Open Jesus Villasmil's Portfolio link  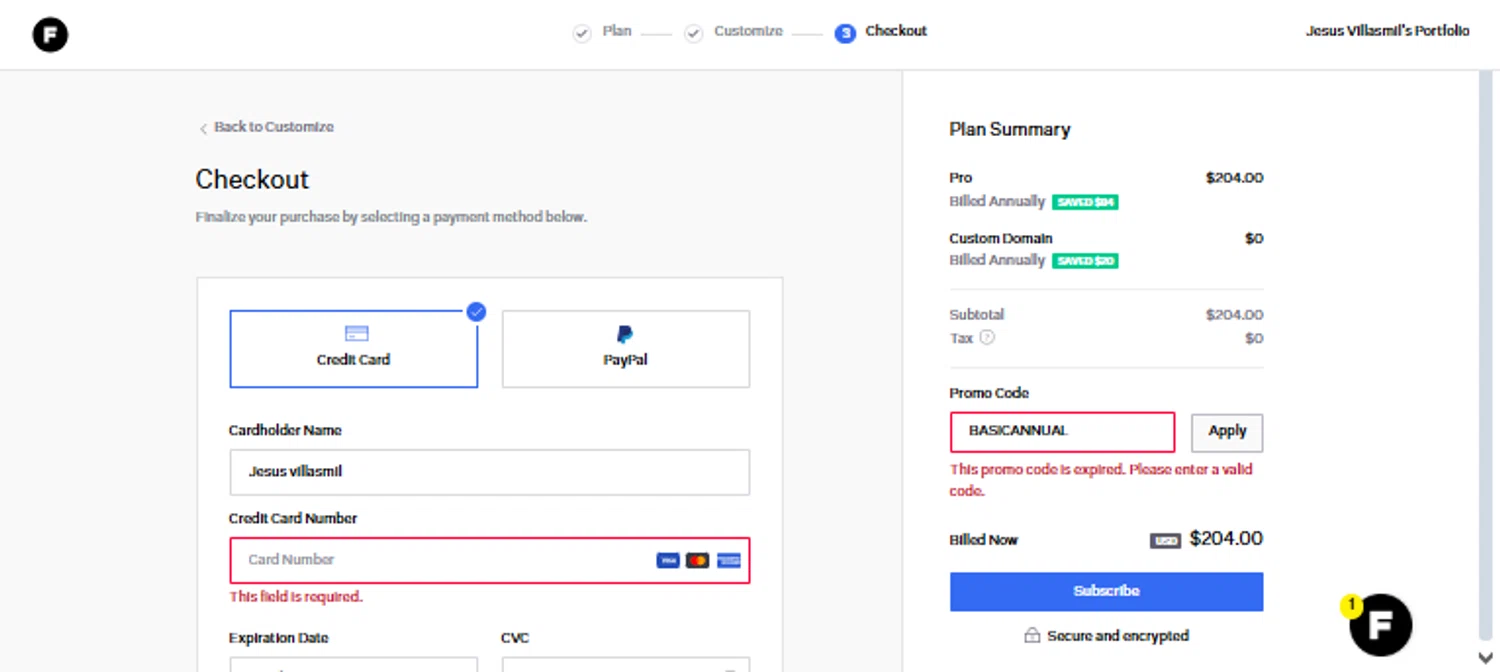[1387, 31]
